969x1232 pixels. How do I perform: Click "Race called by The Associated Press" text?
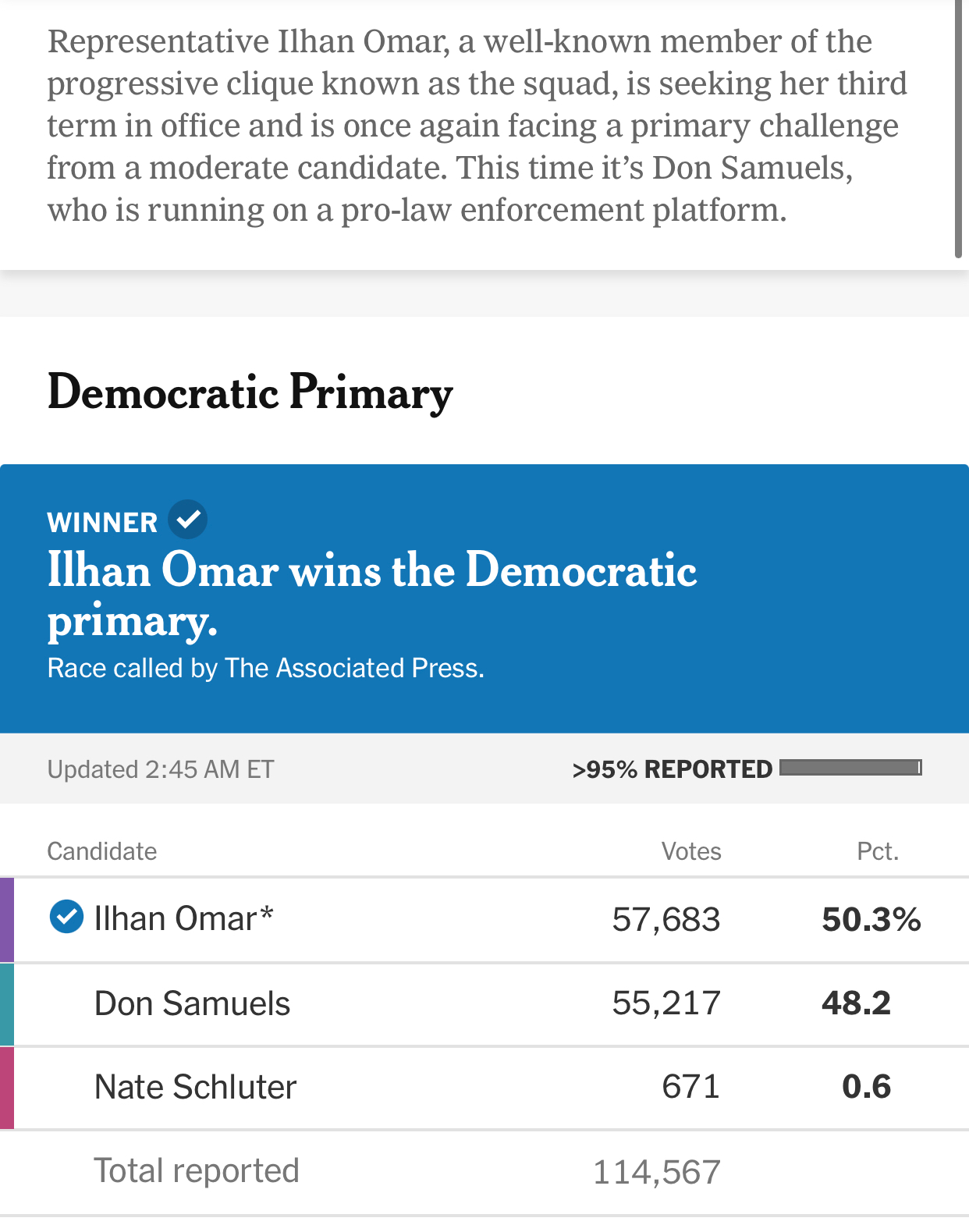point(265,669)
